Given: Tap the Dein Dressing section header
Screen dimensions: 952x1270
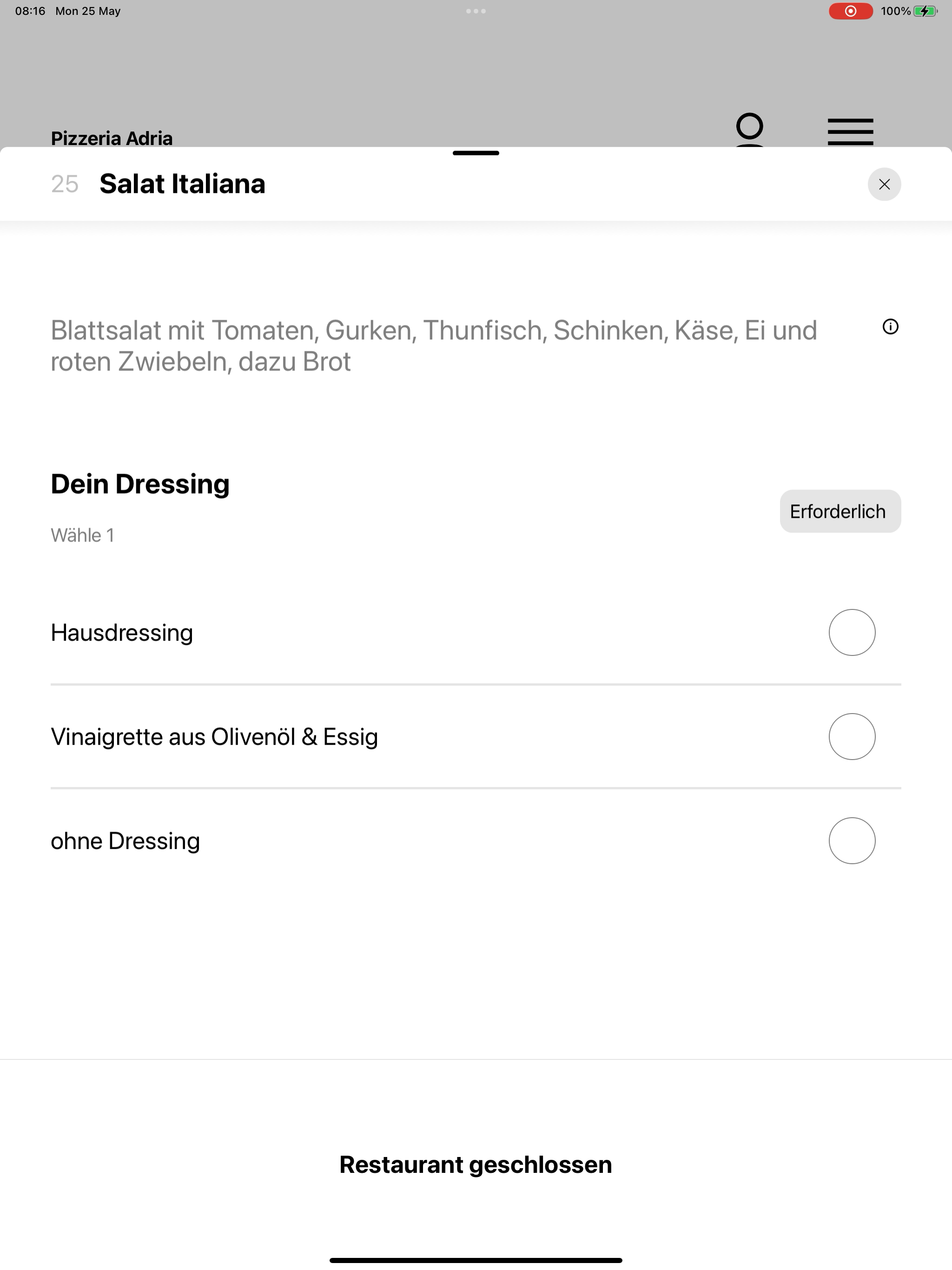Looking at the screenshot, I should pyautogui.click(x=140, y=484).
